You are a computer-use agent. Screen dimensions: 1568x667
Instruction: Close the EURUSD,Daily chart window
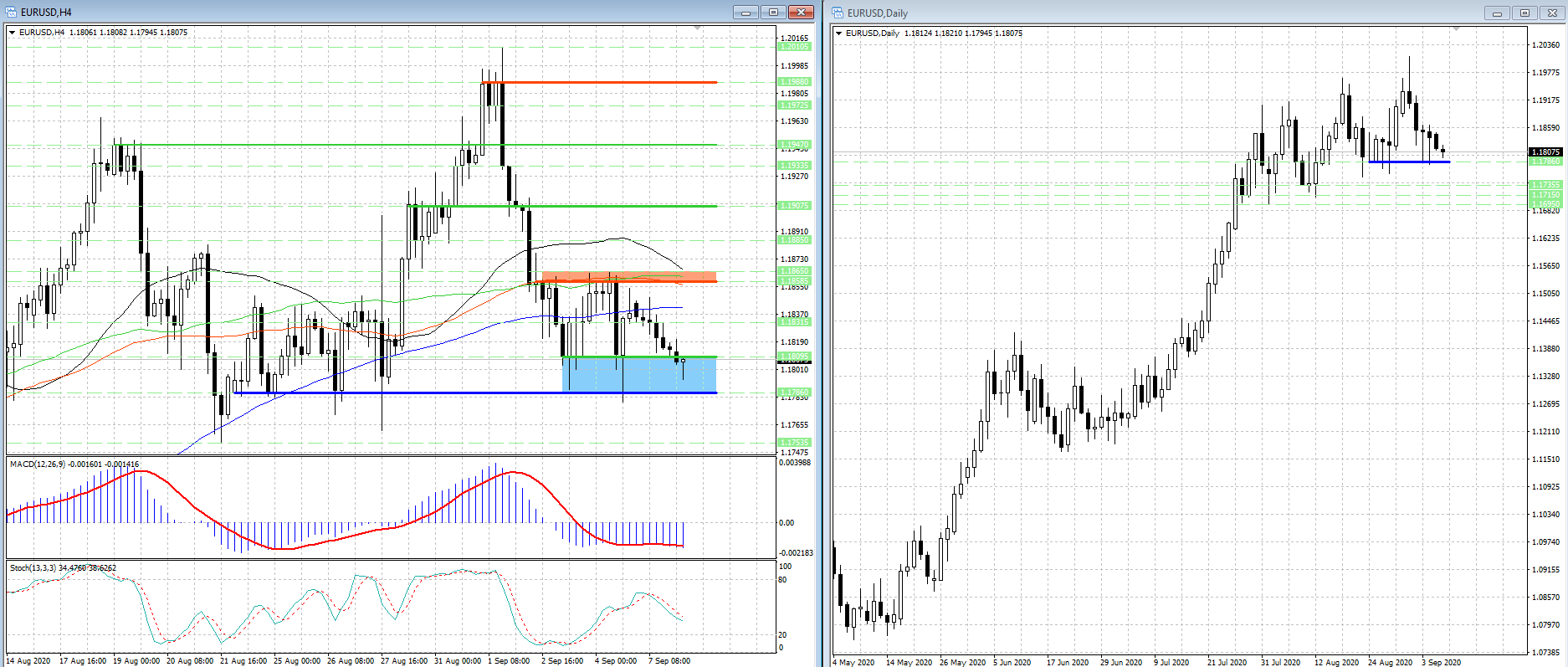(x=1551, y=13)
